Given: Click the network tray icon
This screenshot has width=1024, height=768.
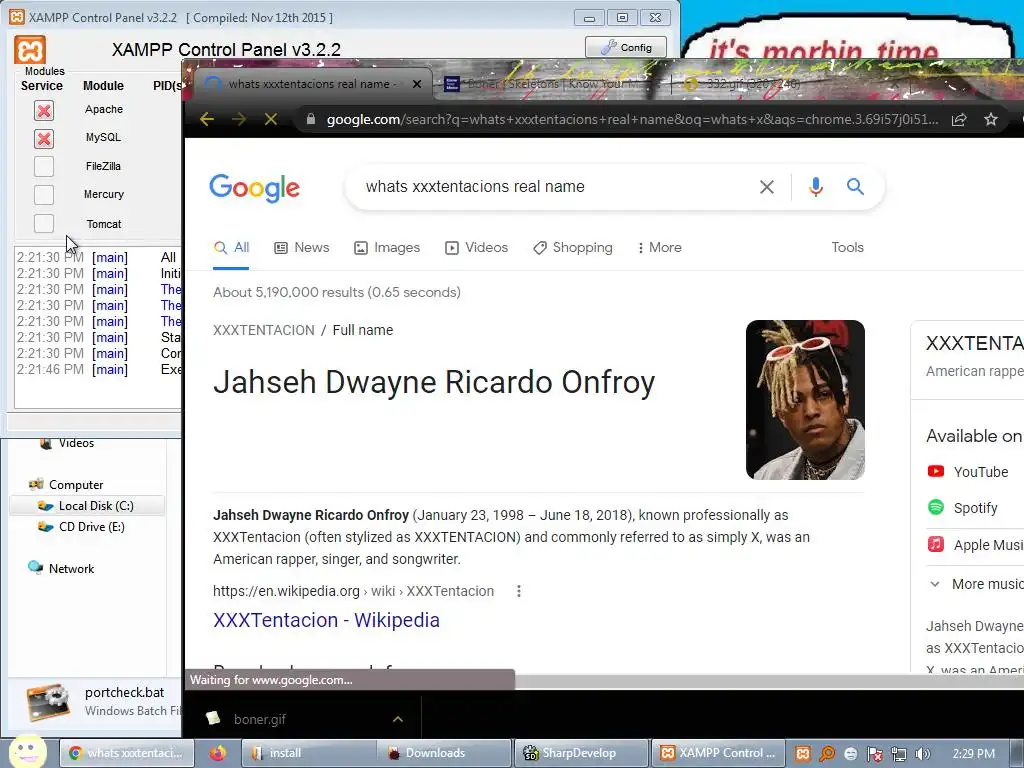Looking at the screenshot, I should click(899, 754).
